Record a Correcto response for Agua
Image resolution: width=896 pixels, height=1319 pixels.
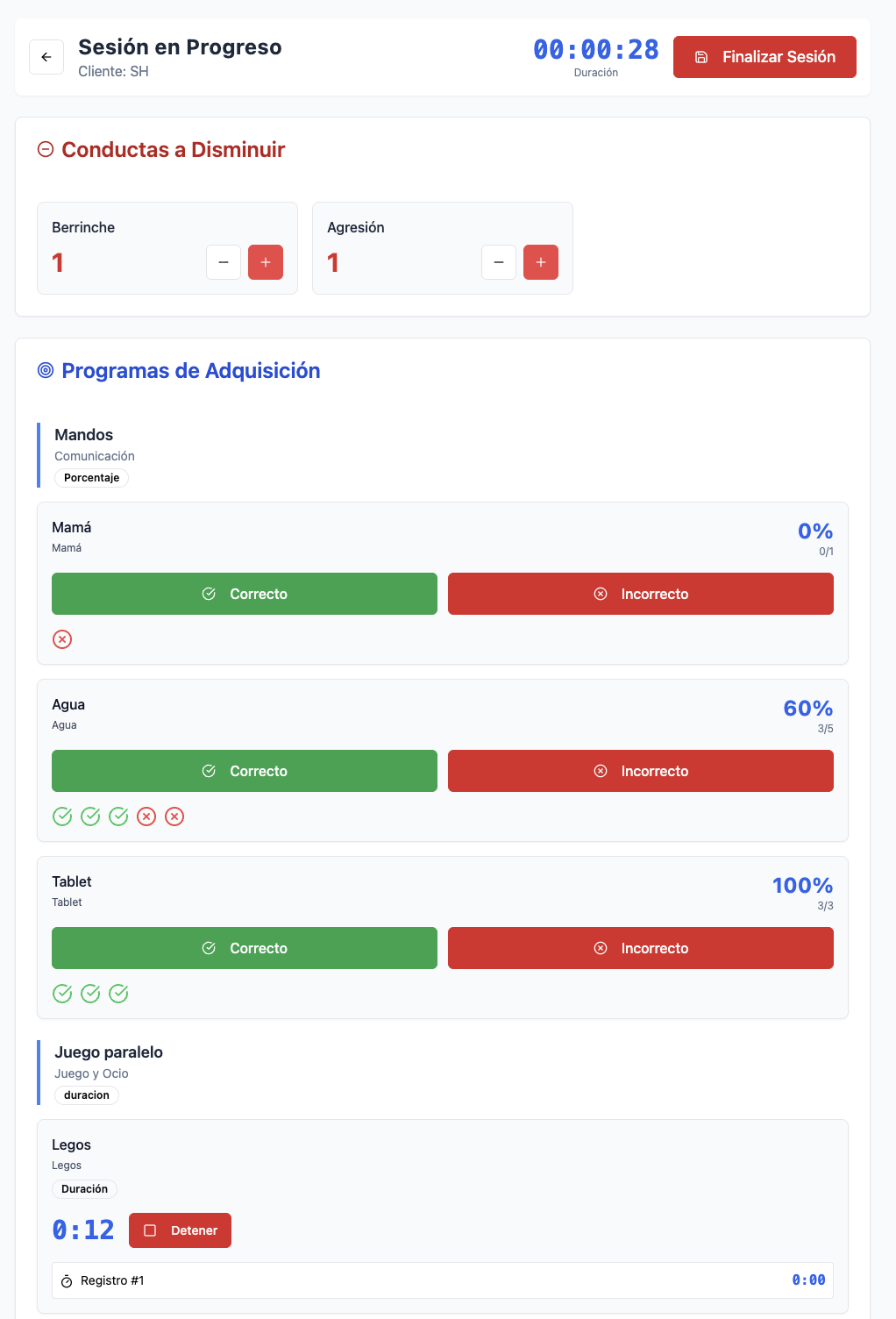tap(245, 771)
